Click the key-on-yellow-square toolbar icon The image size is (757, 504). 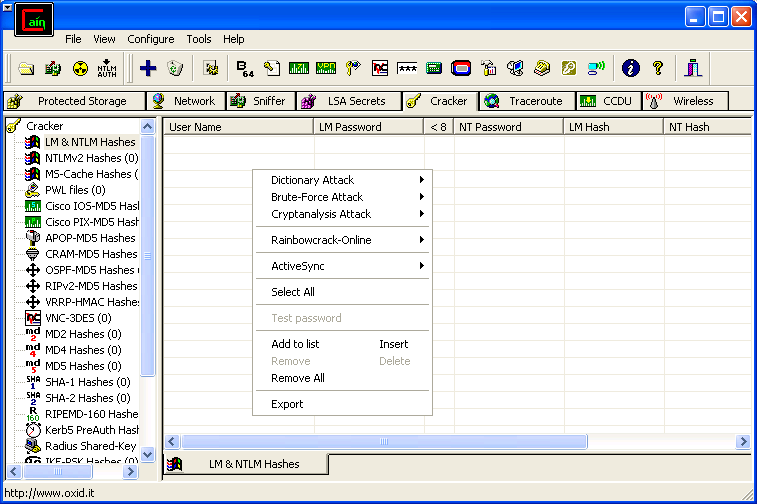(x=569, y=68)
